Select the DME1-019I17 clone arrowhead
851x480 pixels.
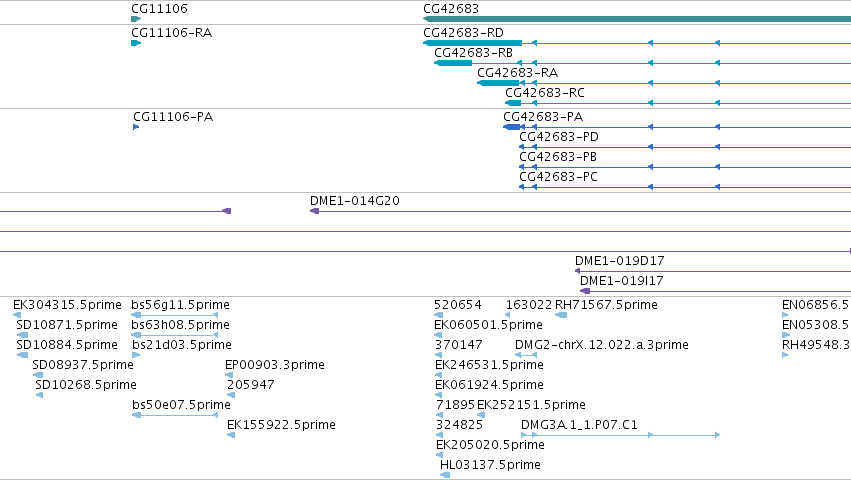point(585,291)
